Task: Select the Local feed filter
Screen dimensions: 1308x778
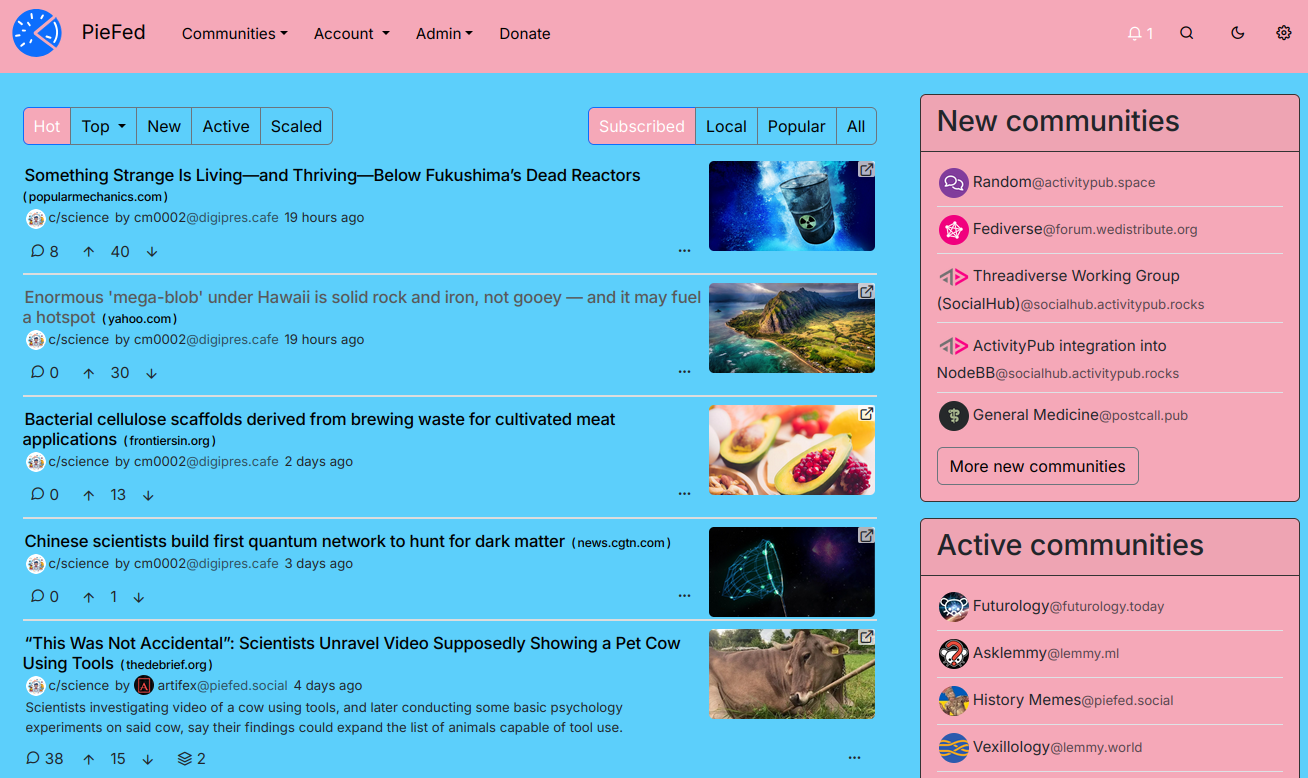Action: click(725, 126)
